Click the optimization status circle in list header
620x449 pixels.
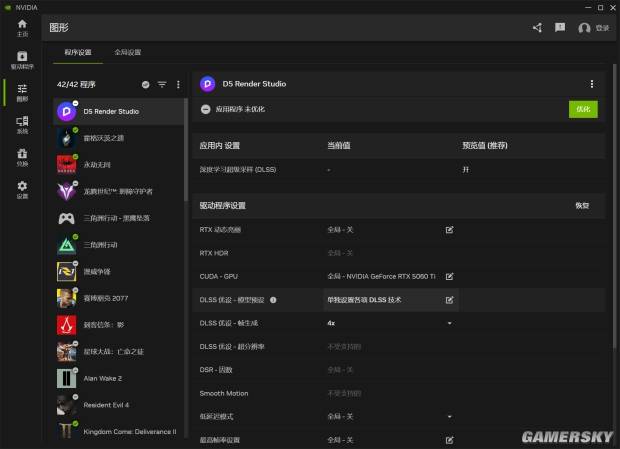tap(146, 85)
